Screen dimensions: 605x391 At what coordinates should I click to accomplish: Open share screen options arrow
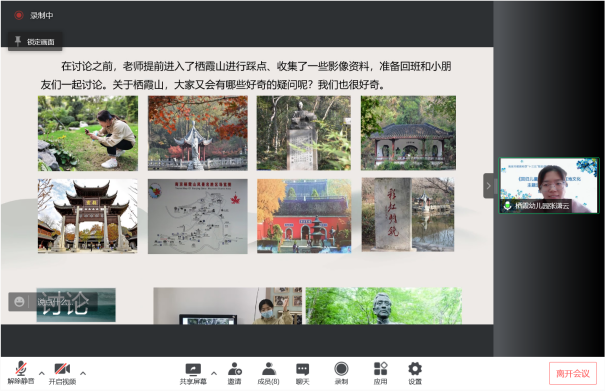coord(214,373)
